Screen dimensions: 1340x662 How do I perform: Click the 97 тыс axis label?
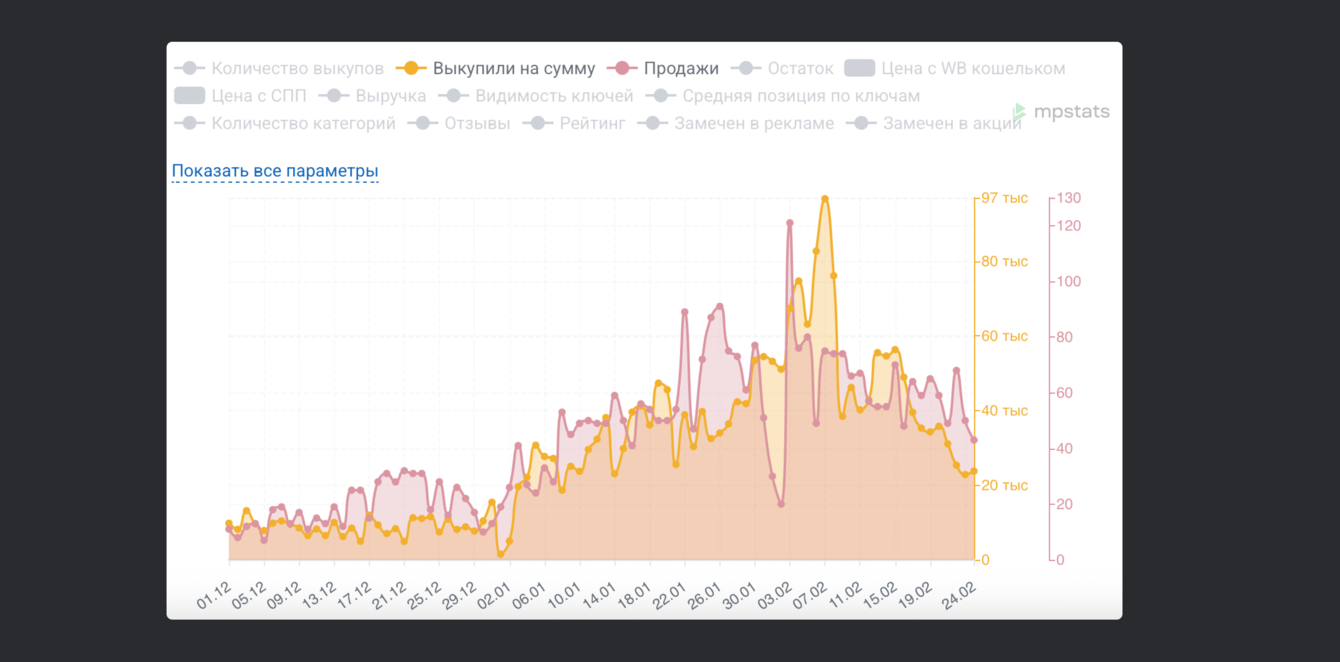pyautogui.click(x=1004, y=198)
